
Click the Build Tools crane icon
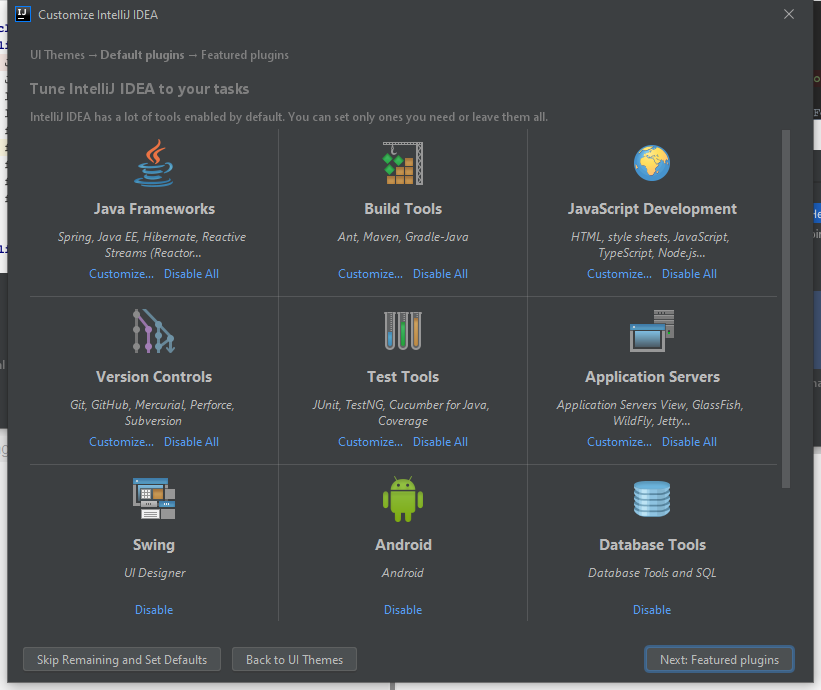(x=403, y=163)
